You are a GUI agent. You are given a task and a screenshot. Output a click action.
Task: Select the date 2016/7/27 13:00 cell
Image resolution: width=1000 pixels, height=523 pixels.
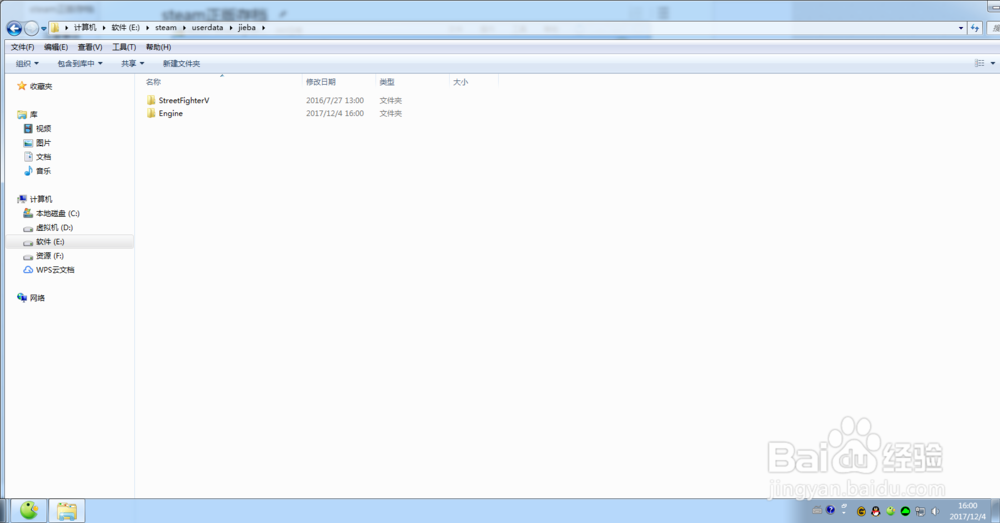coord(335,101)
